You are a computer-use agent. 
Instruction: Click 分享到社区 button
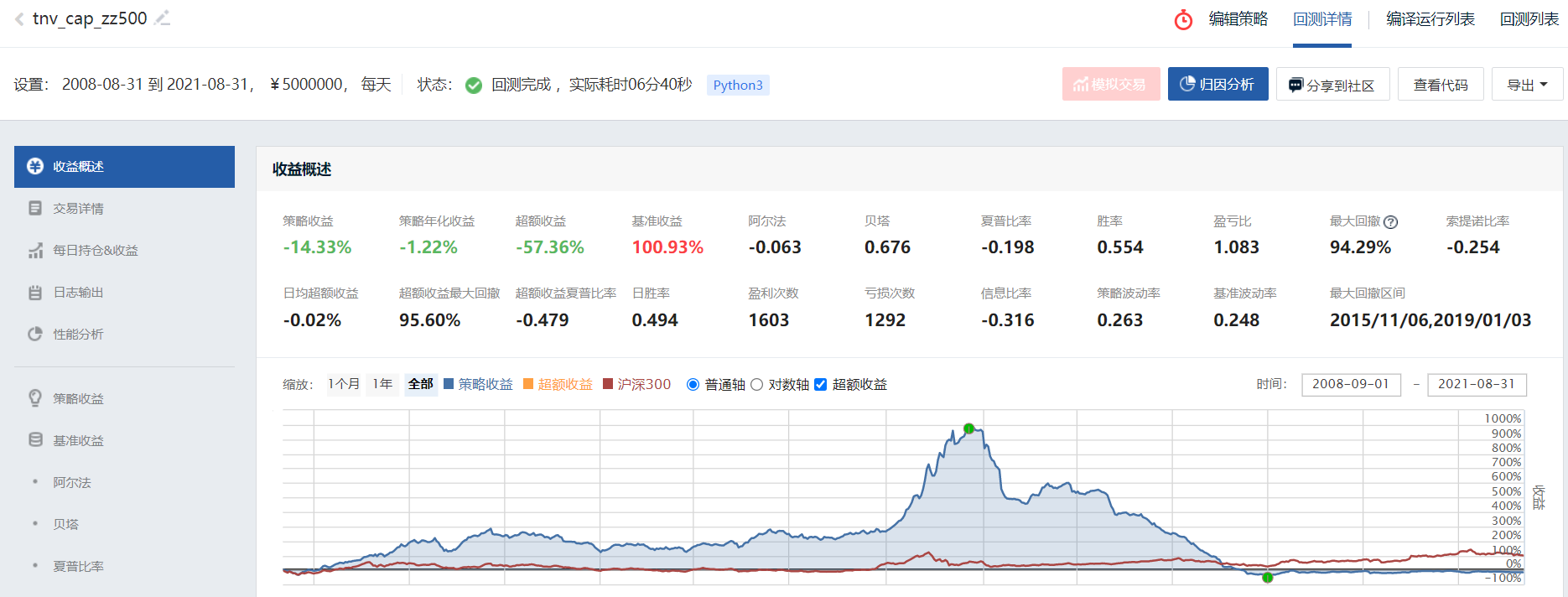(x=1332, y=85)
